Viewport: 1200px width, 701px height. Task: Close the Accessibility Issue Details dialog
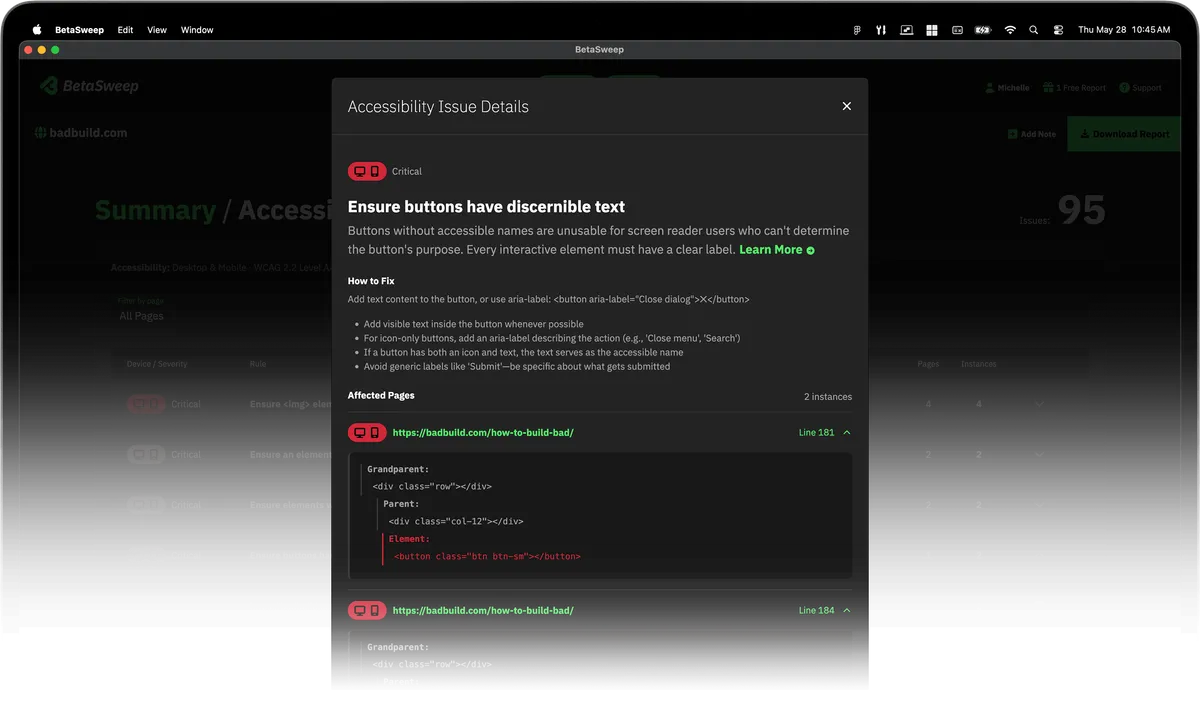(847, 106)
